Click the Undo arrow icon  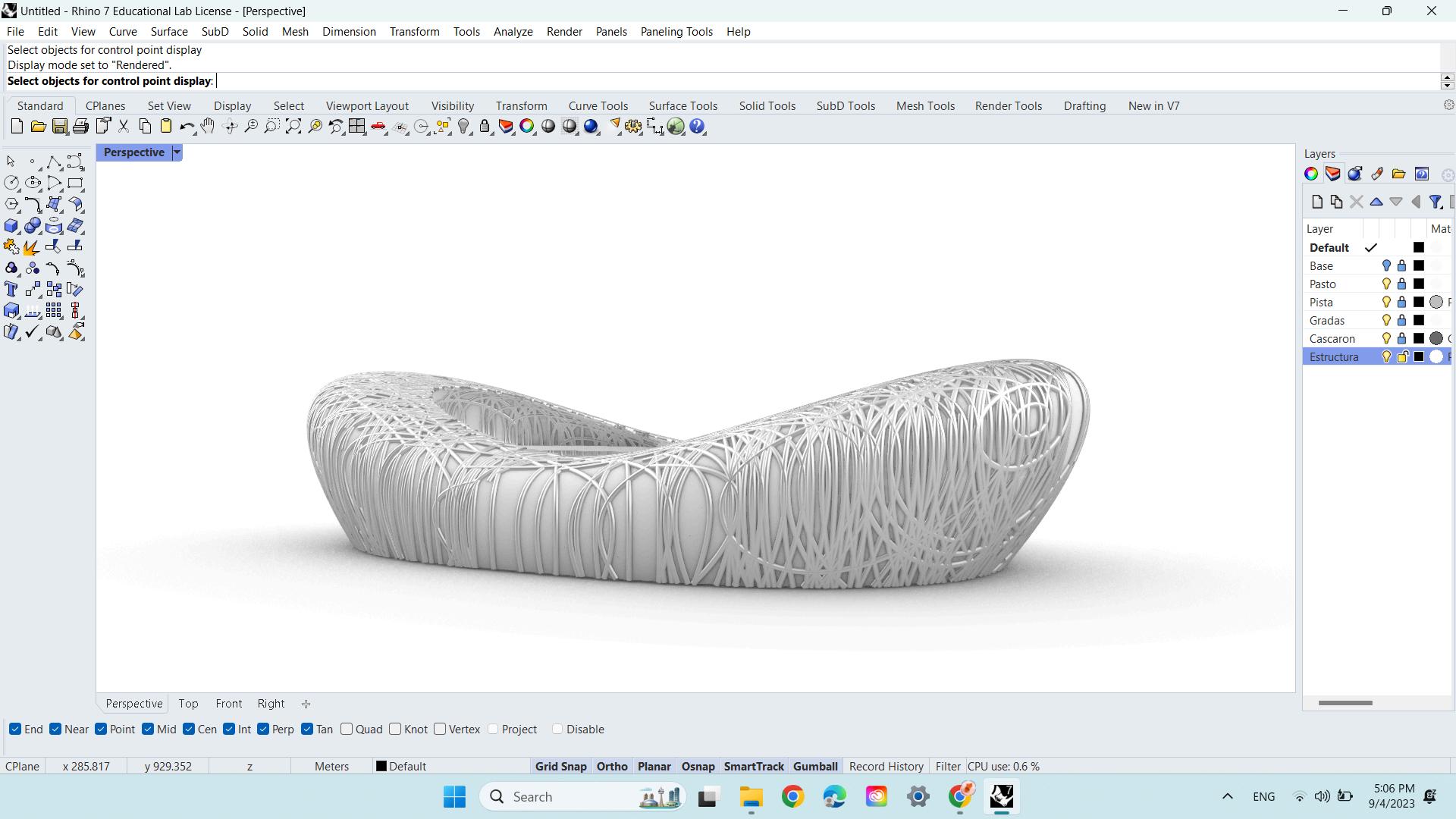tap(187, 127)
